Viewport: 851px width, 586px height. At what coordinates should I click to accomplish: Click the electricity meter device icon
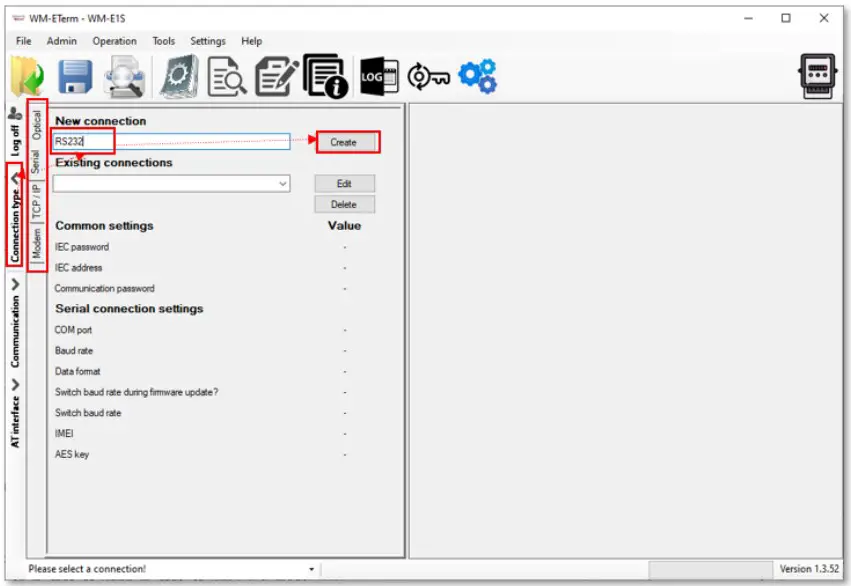coord(817,76)
